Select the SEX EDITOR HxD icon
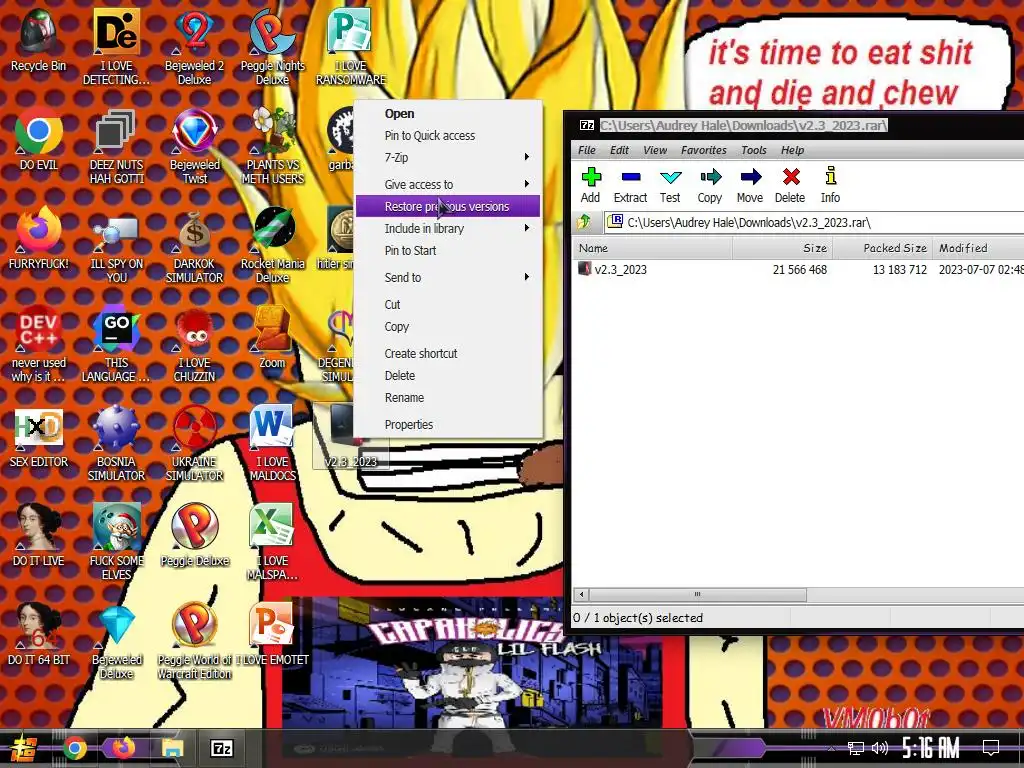This screenshot has height=768, width=1024. [38, 438]
